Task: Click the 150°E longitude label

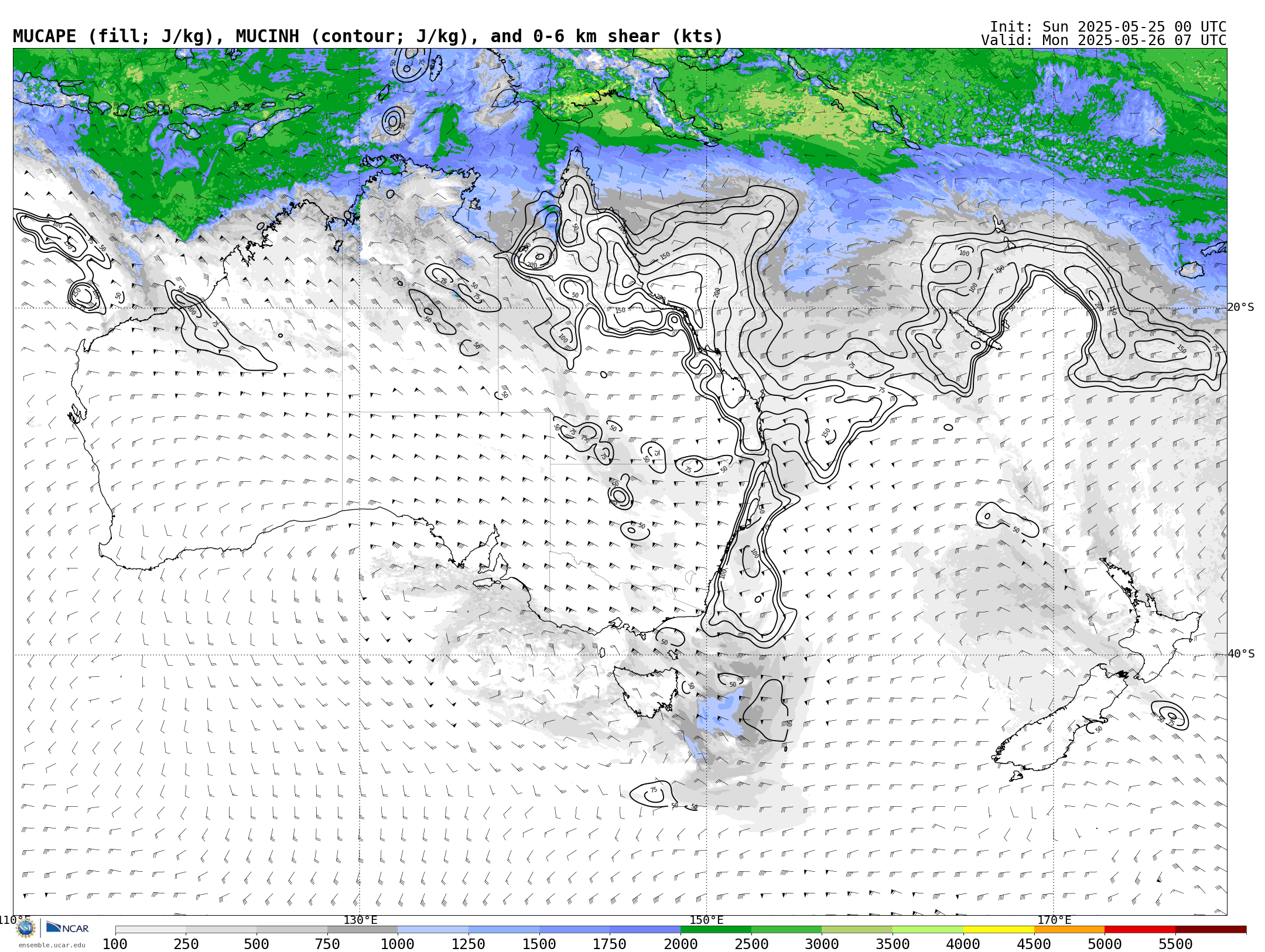Action: pos(707,920)
